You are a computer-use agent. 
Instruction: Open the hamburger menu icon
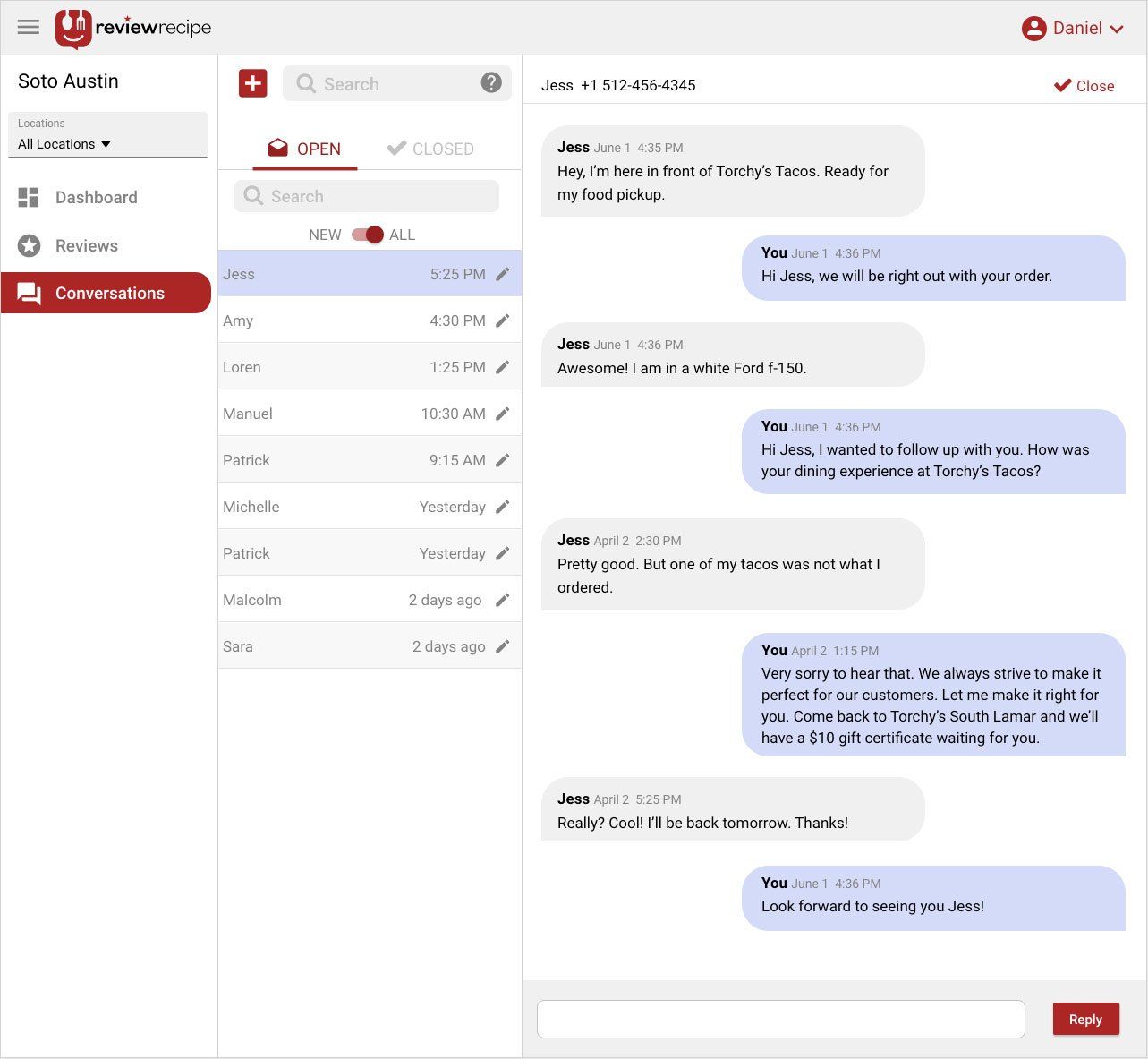(29, 27)
